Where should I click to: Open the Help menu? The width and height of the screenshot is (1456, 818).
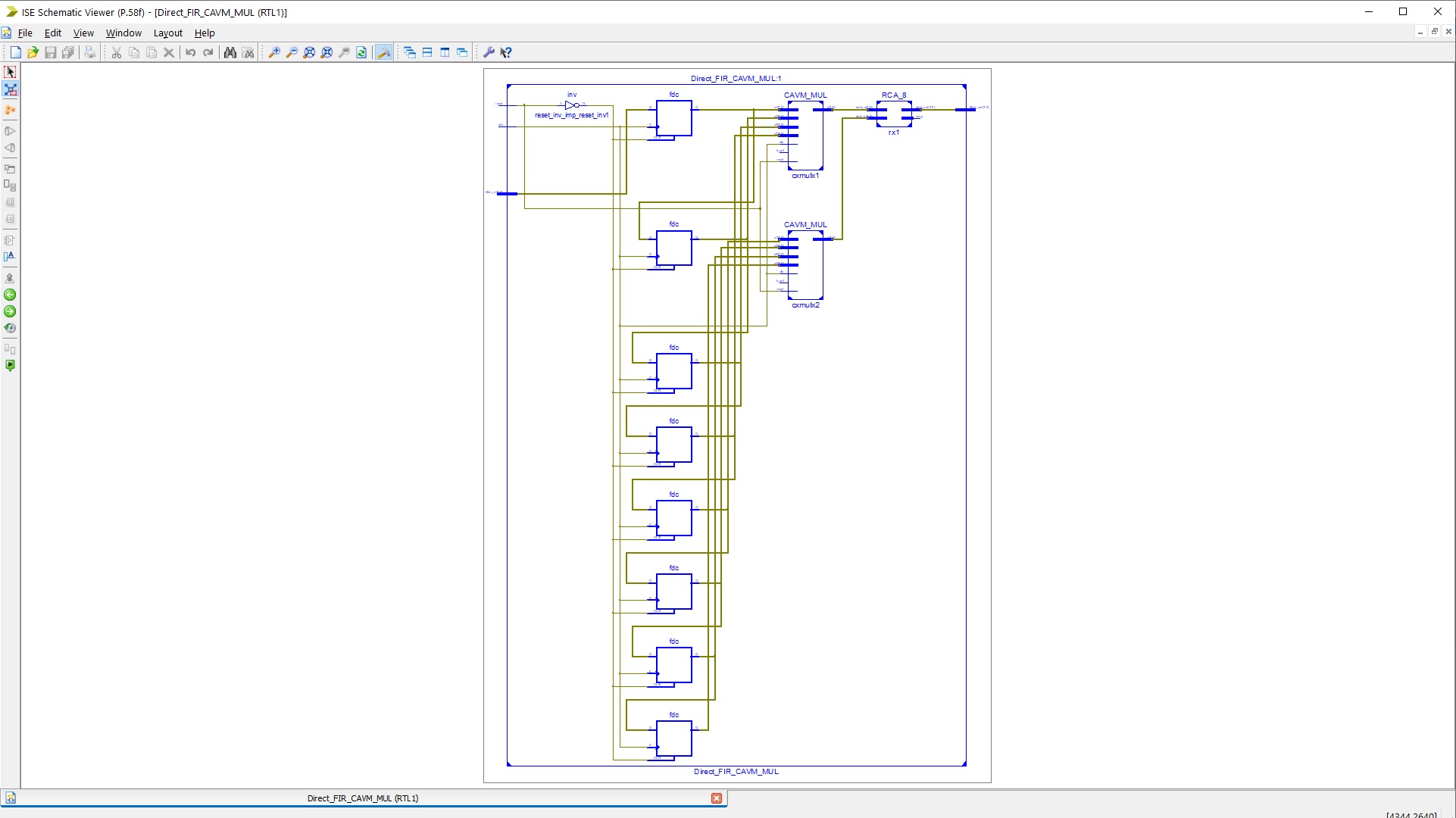(205, 33)
